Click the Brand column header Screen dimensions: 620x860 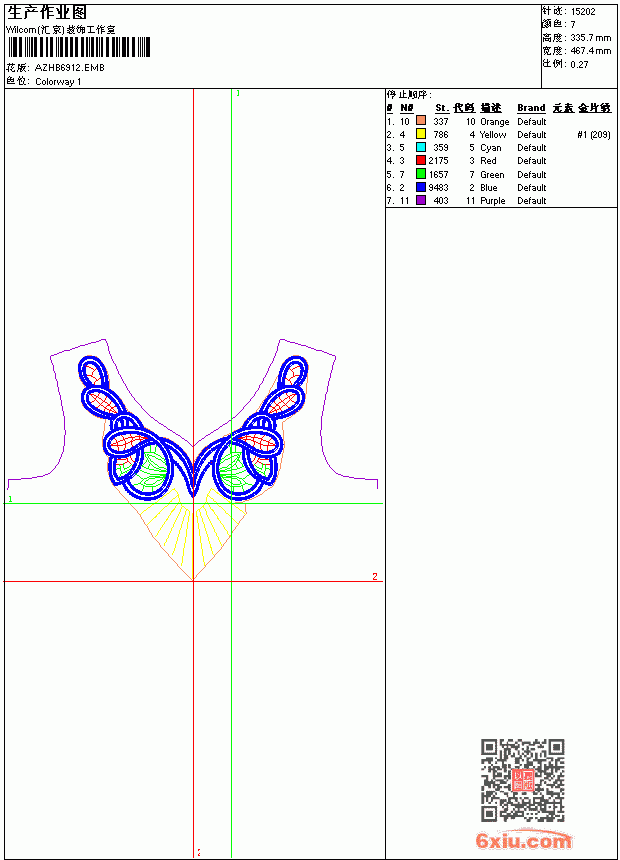pos(531,108)
